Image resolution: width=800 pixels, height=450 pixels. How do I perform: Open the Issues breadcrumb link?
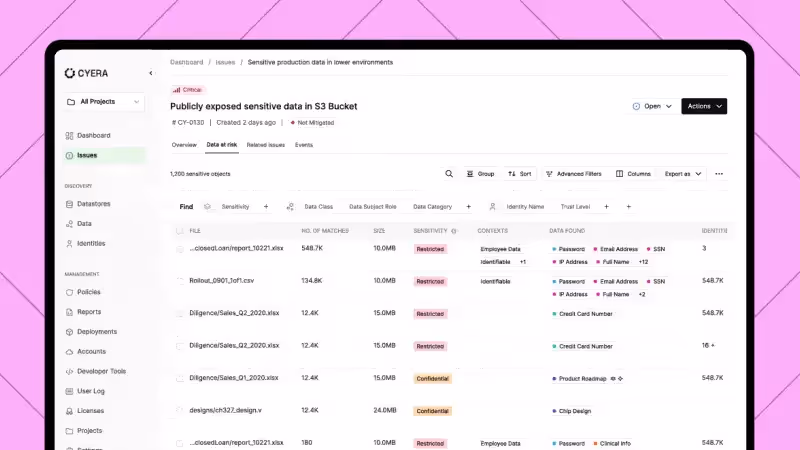tap(225, 62)
